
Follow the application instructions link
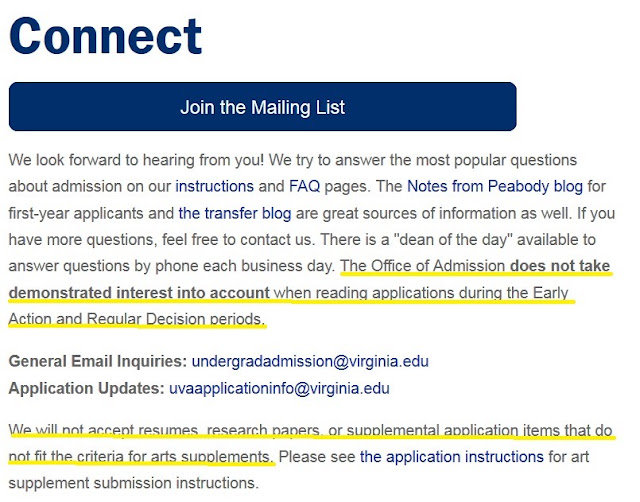click(452, 457)
